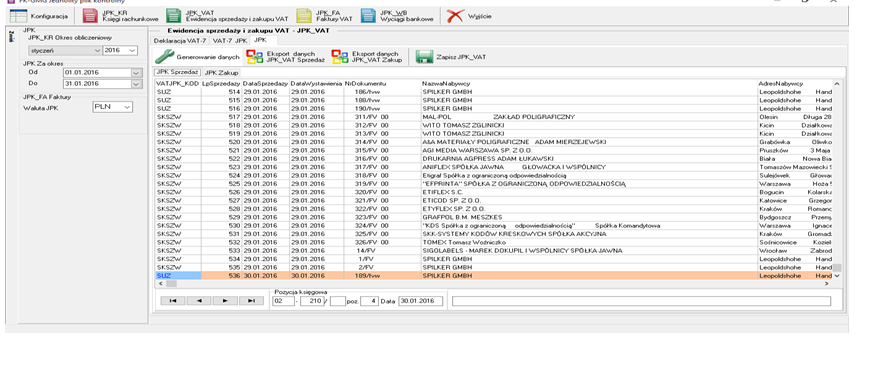869x365 pixels.
Task: Select row MAL-POL ZAKŁAD POLIGRAFICZNY
Action: (x=494, y=117)
